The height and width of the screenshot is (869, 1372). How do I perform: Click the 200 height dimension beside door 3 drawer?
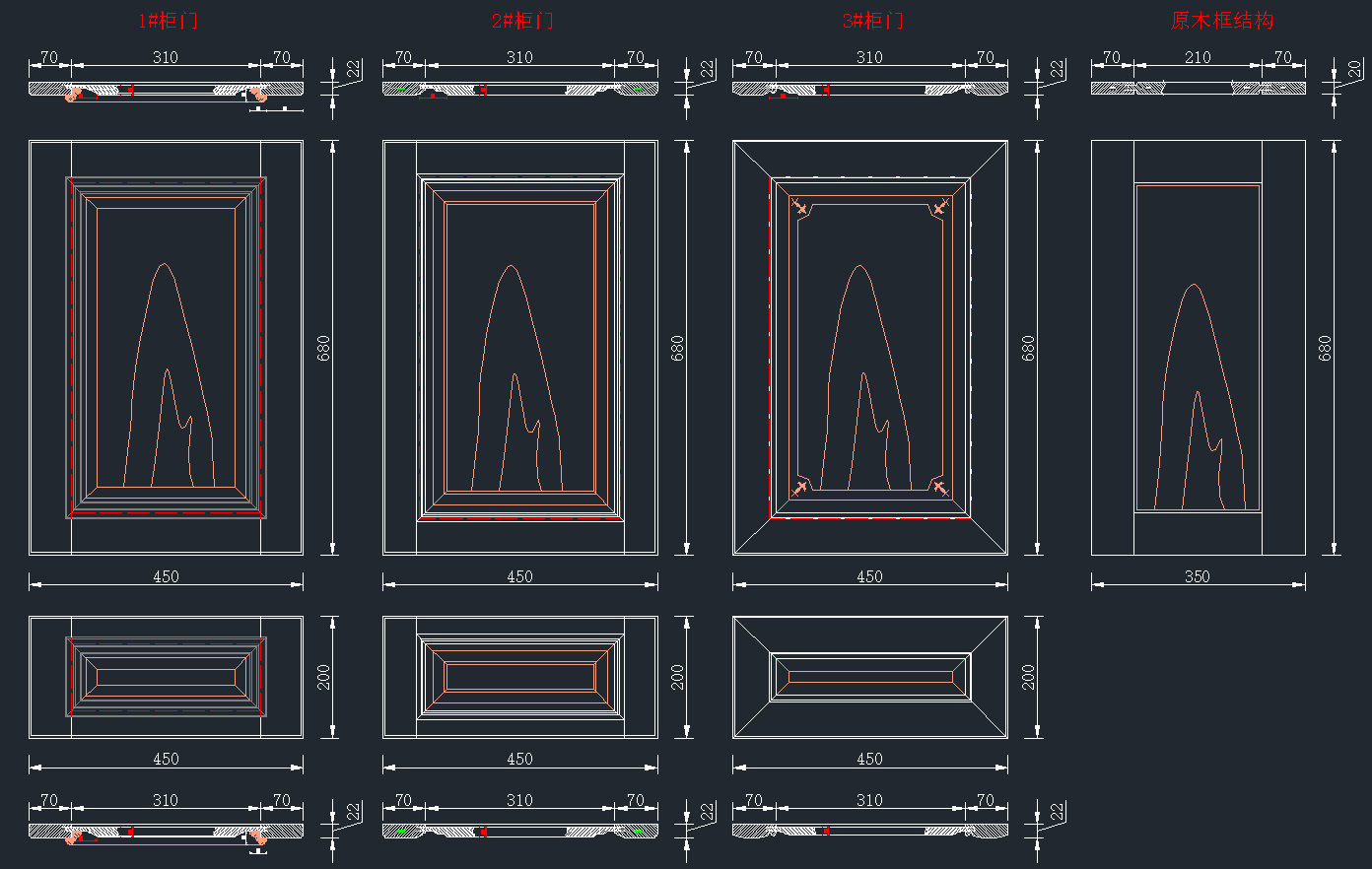tap(1029, 677)
